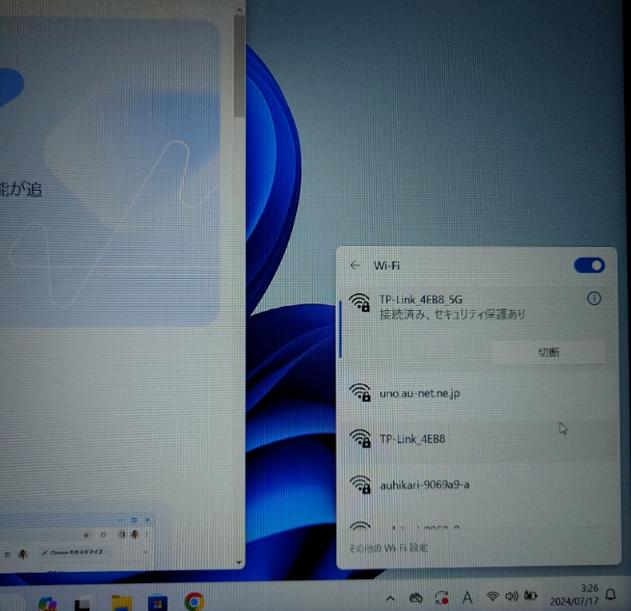Open notifications bell icon
The image size is (631, 611).
pos(611,594)
